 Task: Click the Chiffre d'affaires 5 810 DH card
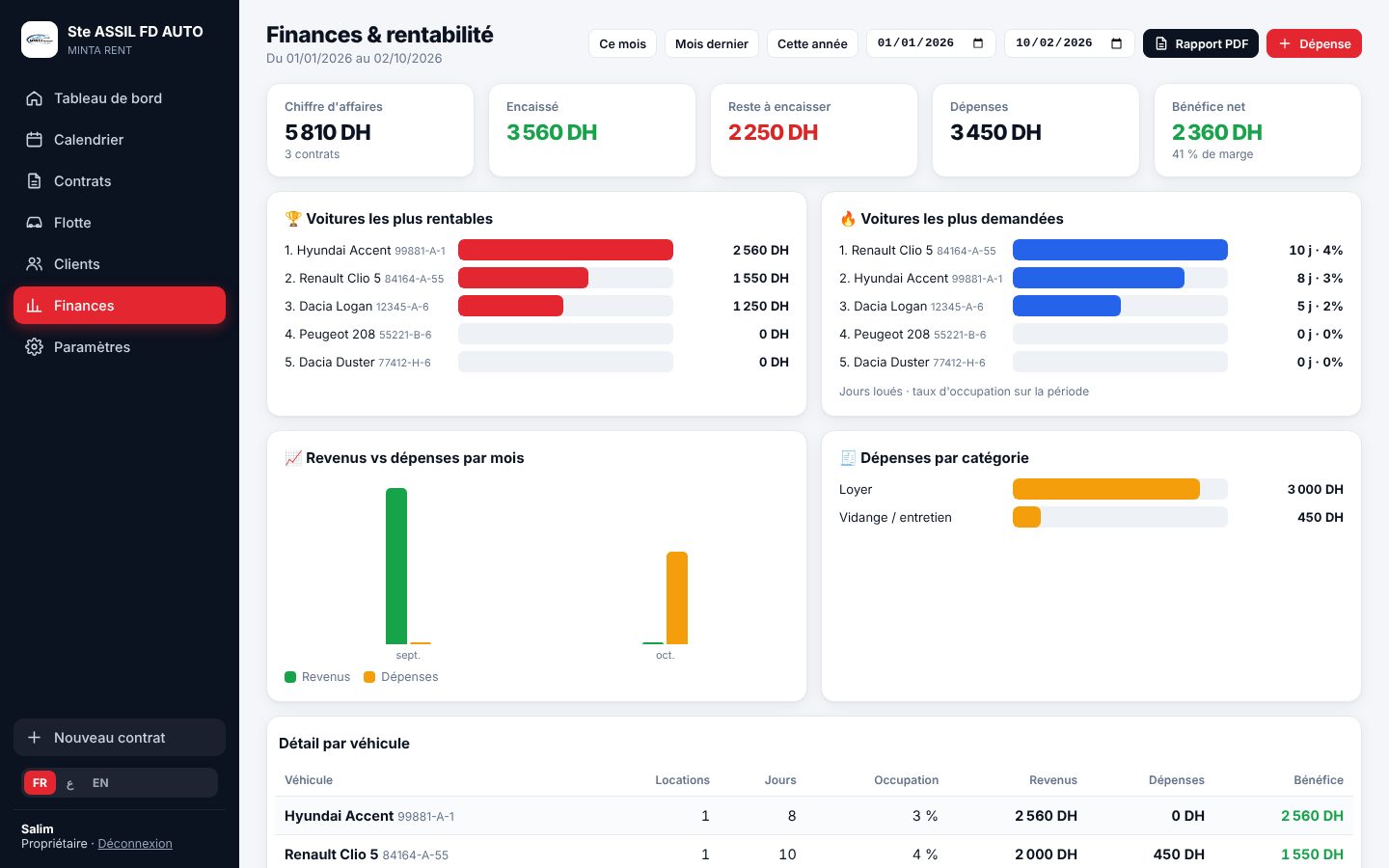coord(370,130)
